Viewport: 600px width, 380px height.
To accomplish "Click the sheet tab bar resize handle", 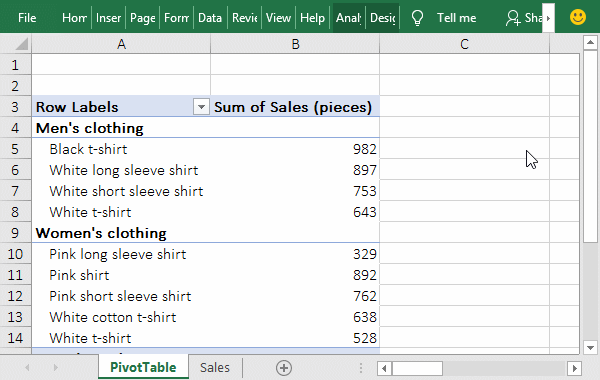I will [360, 368].
